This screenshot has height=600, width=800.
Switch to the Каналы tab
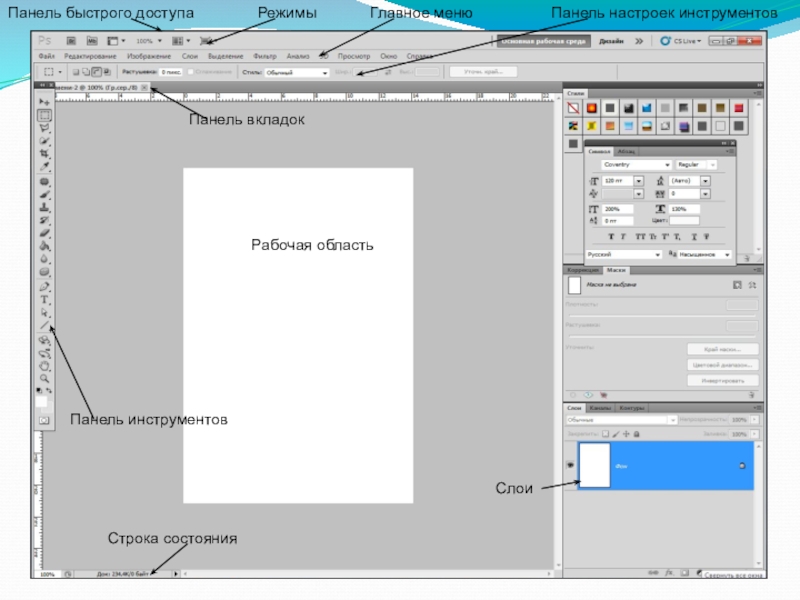(600, 408)
